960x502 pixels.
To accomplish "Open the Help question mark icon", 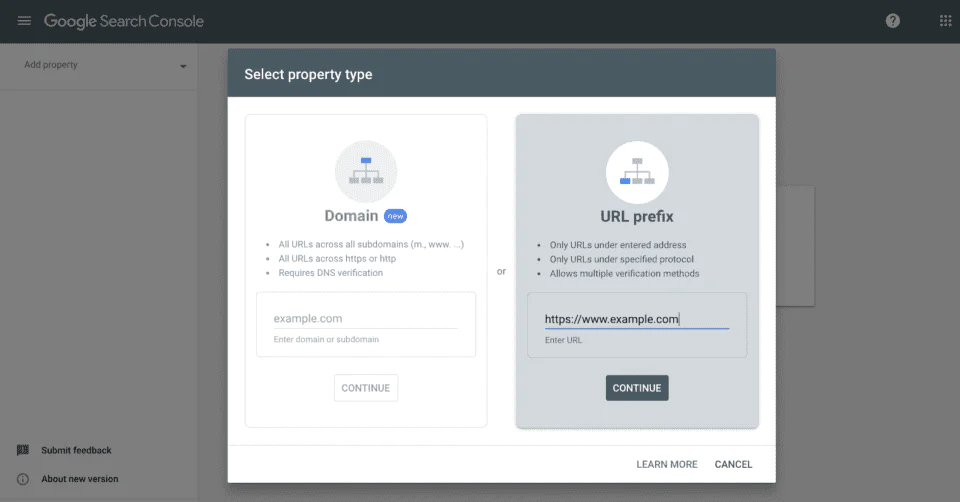I will [893, 21].
